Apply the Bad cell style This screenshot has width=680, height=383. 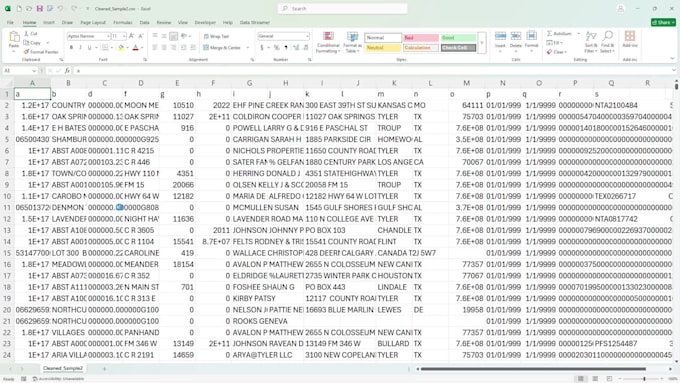pyautogui.click(x=420, y=38)
